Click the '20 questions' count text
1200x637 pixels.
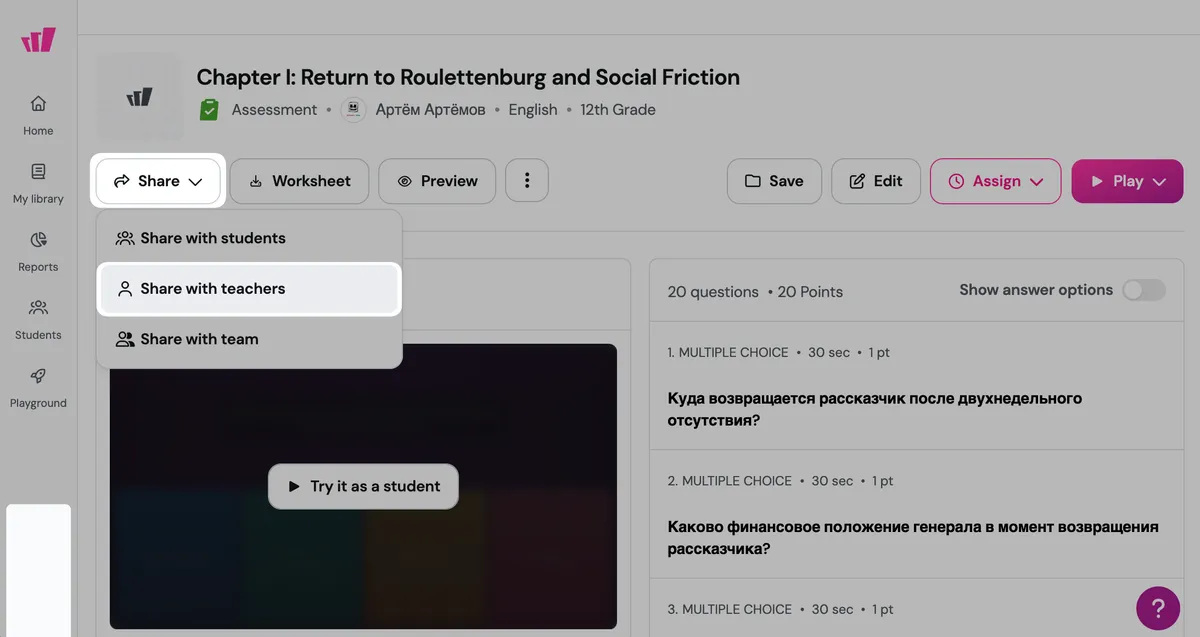713,292
